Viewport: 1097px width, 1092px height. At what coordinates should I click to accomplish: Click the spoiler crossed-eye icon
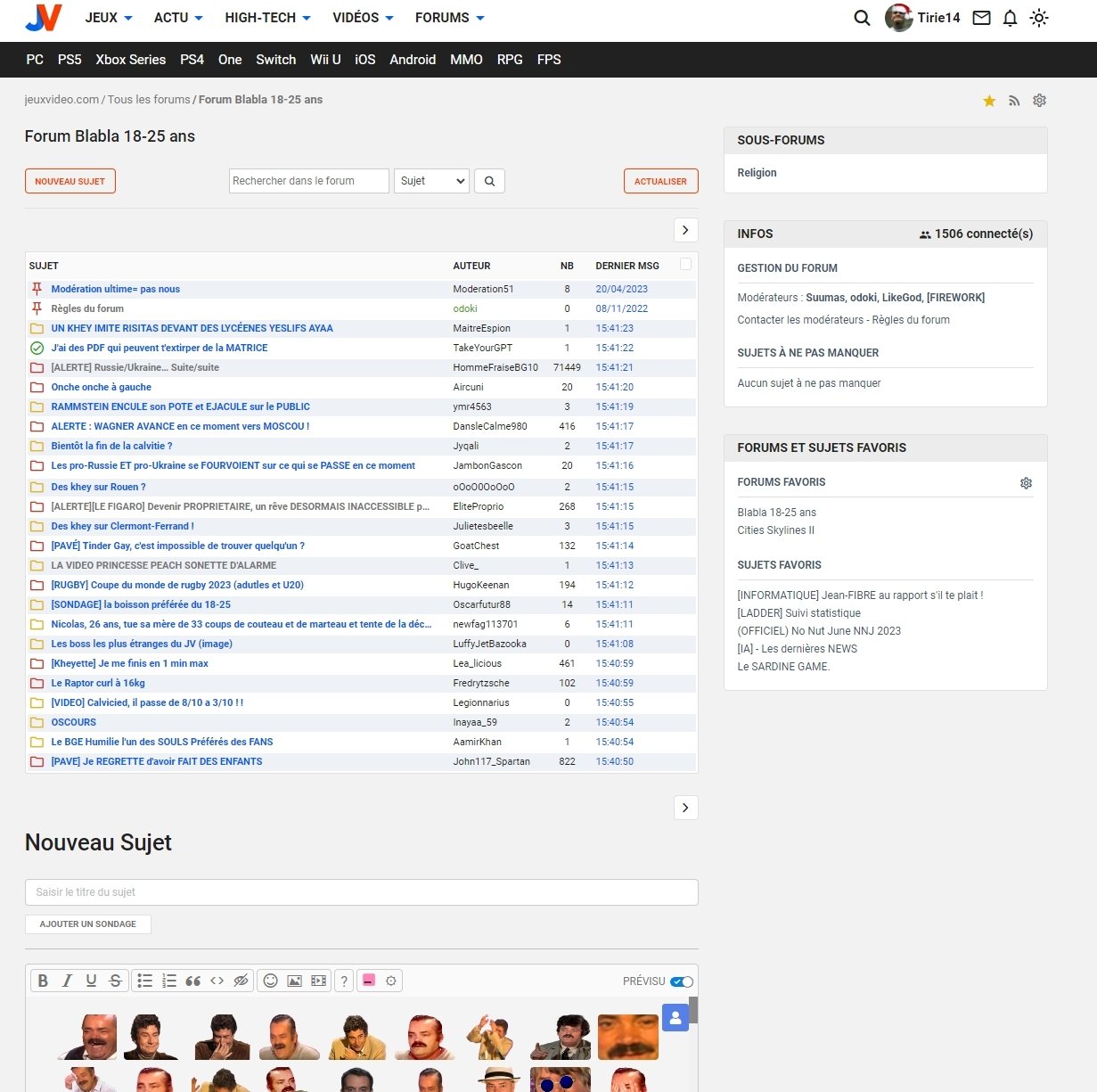tap(241, 981)
